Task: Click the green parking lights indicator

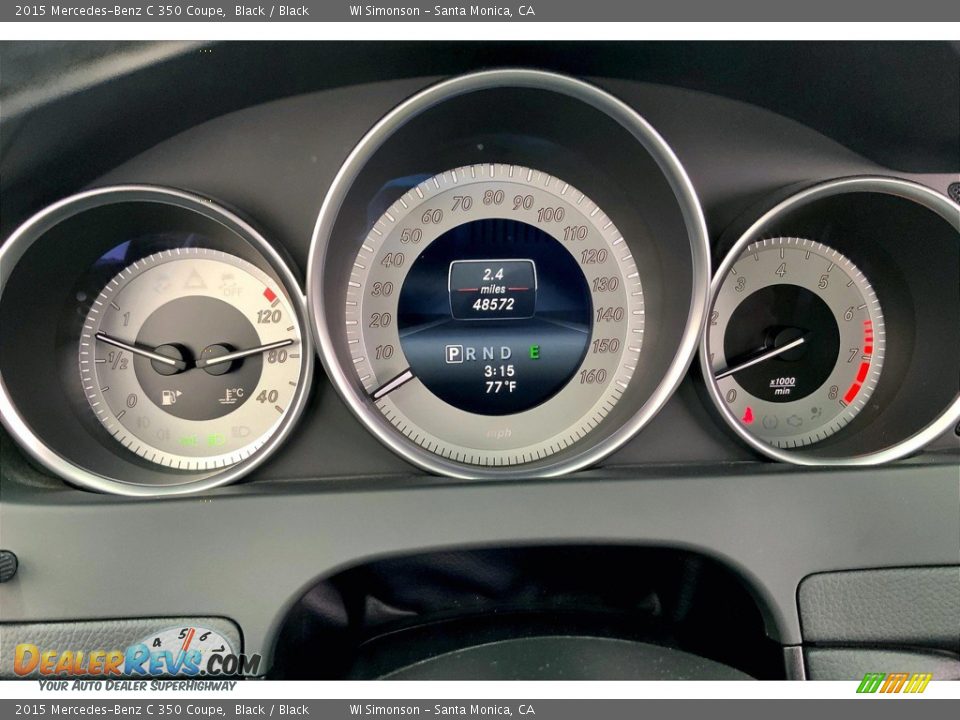Action: click(189, 440)
